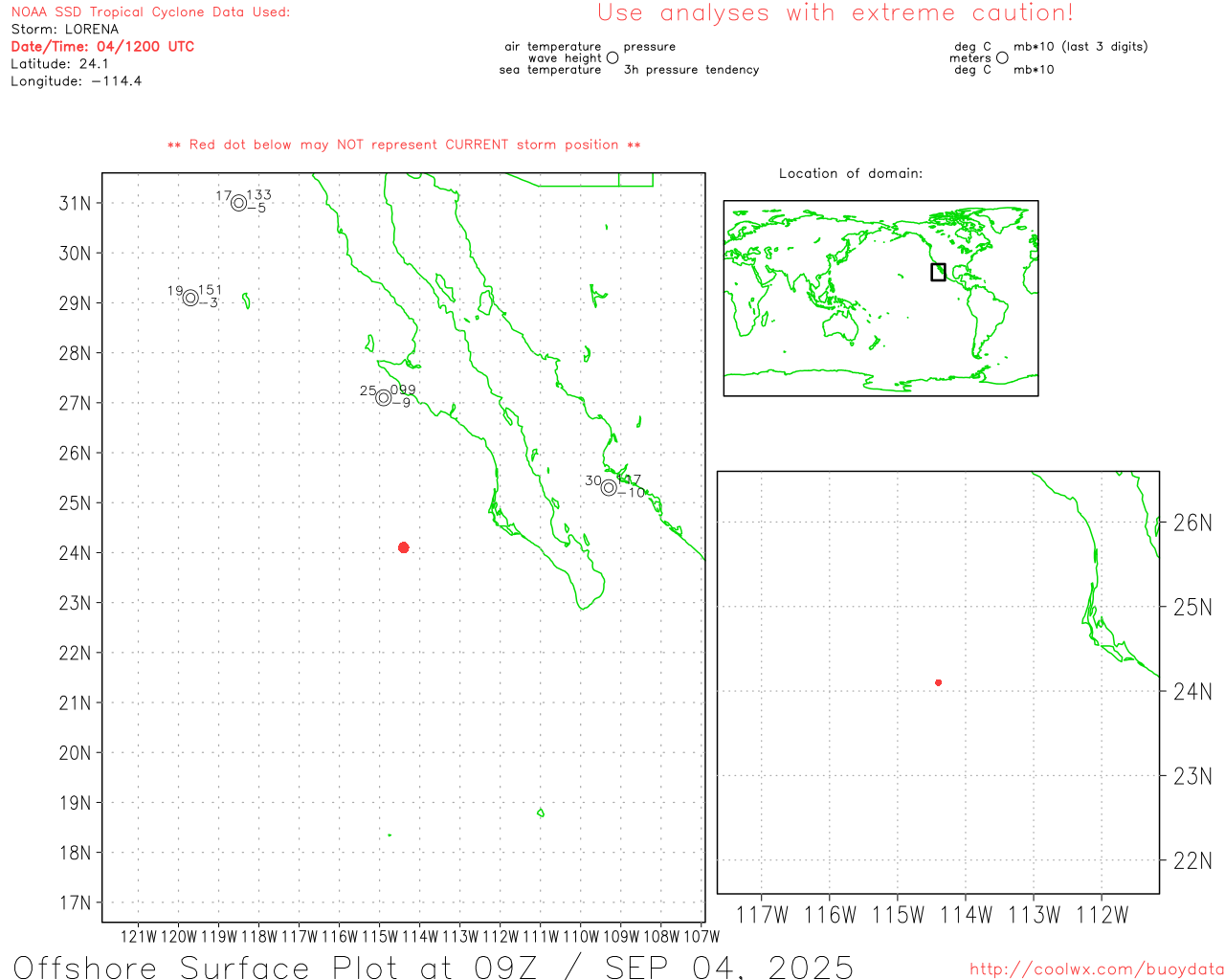1225x980 pixels.
Task: Click the 'Storm: LORENA' label
Action: click(x=65, y=30)
